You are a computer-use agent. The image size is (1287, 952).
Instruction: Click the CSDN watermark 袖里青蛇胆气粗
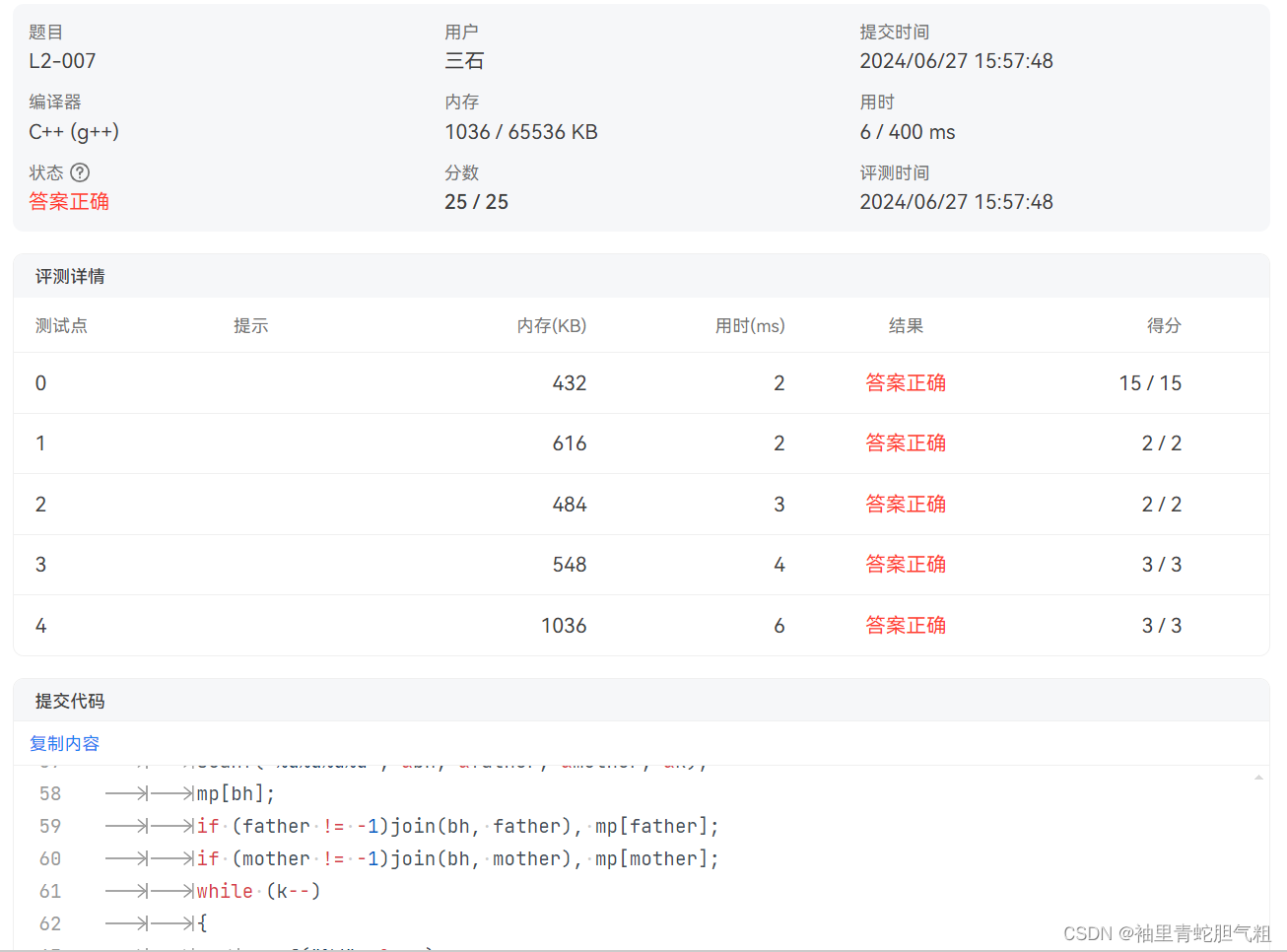[x=1173, y=934]
